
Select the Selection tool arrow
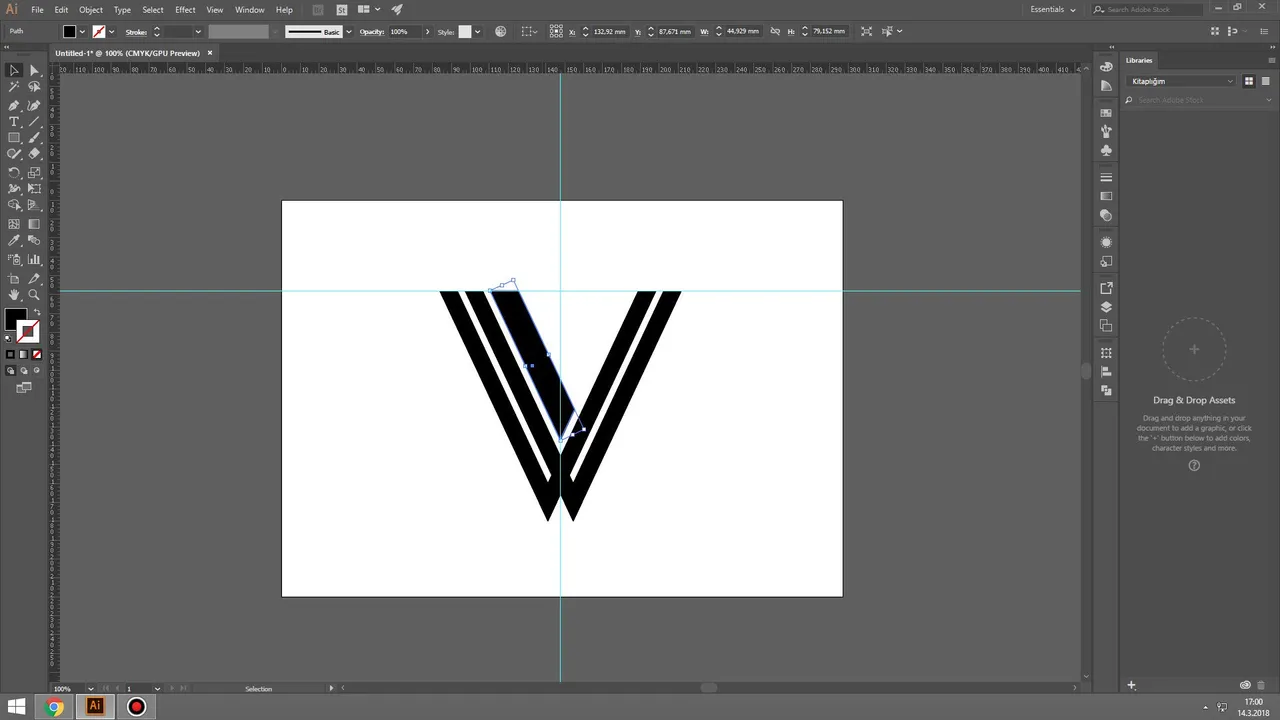(14, 70)
